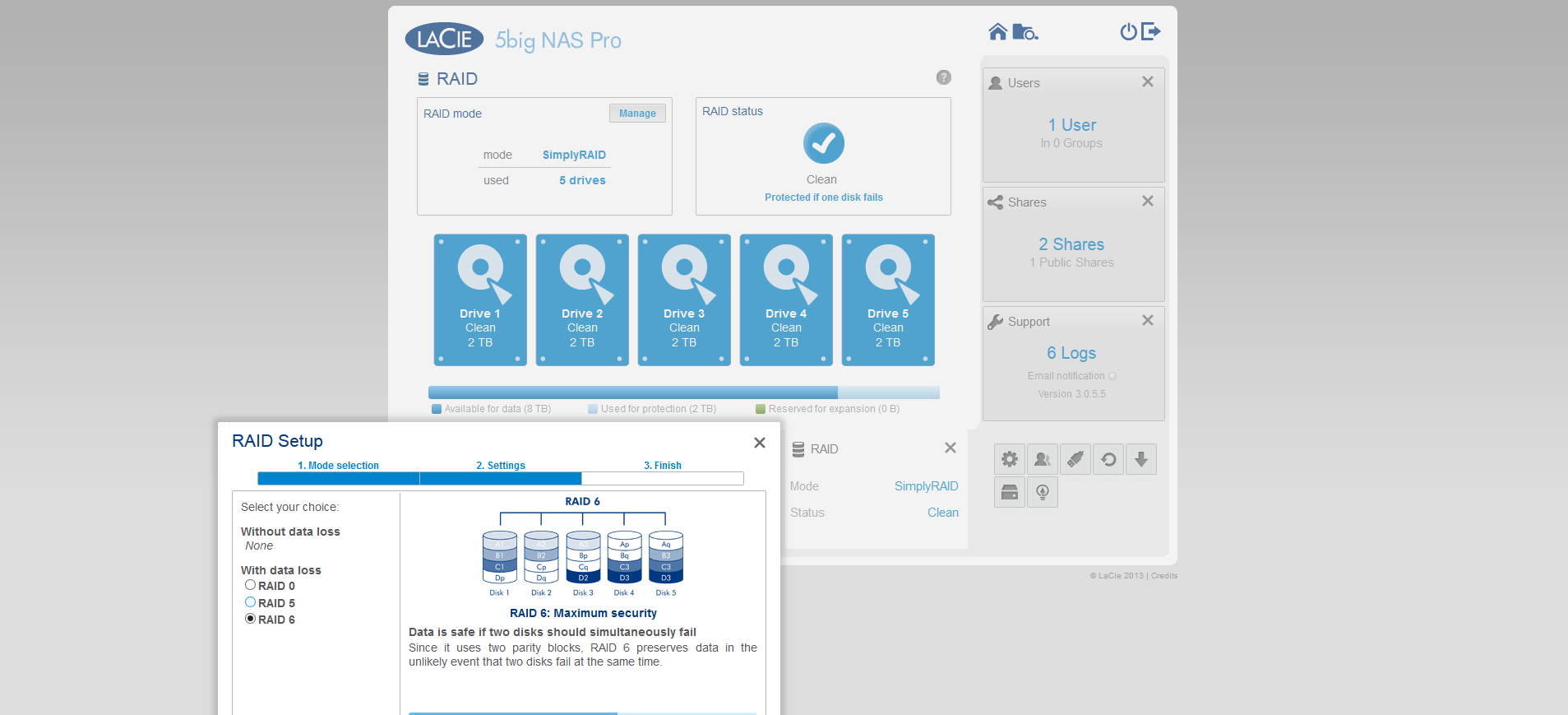Select the Drive 1 disk tile
Image resolution: width=1568 pixels, height=715 pixels.
[480, 300]
